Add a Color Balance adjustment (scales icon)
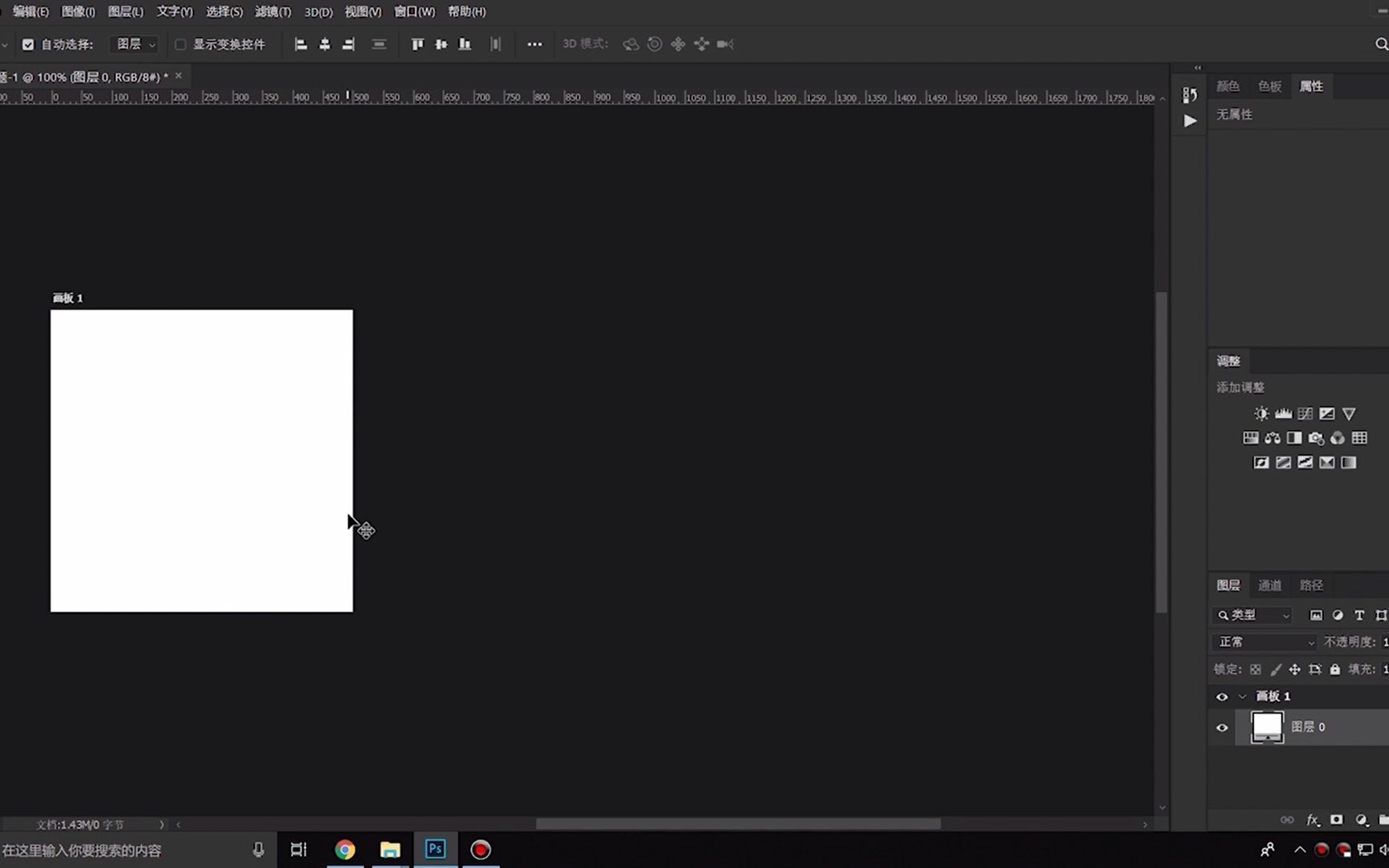This screenshot has width=1389, height=868. [1272, 438]
